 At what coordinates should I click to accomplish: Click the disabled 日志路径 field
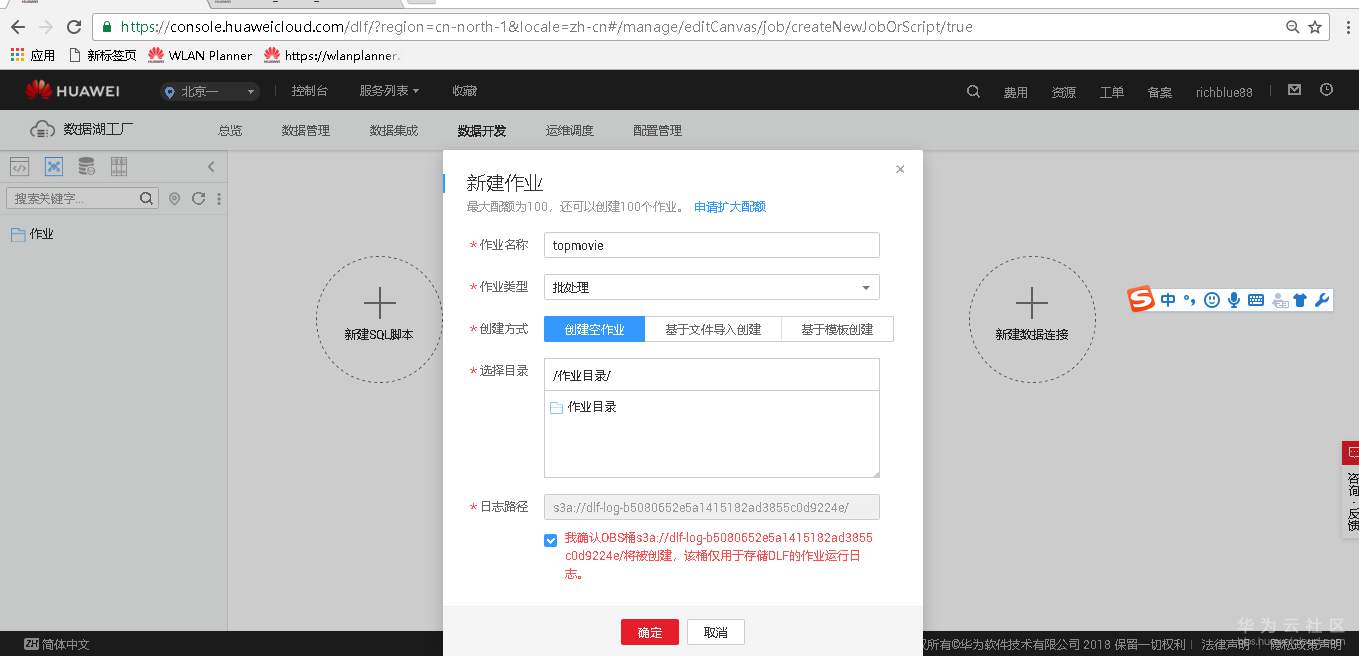pyautogui.click(x=712, y=507)
